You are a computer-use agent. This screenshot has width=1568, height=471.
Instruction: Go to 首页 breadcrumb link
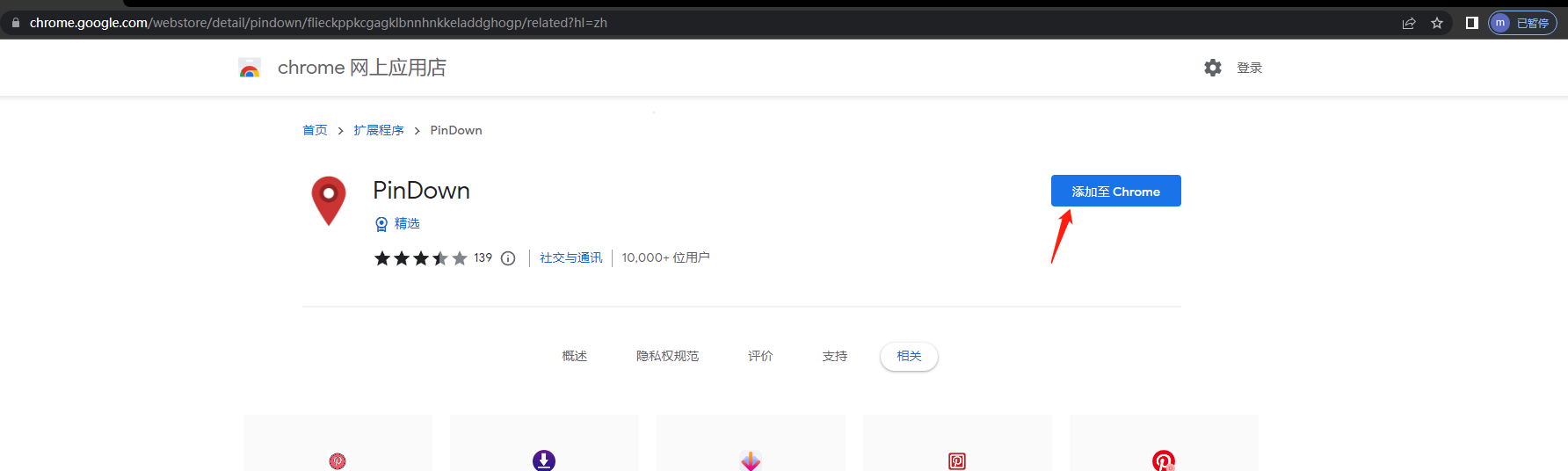(315, 130)
